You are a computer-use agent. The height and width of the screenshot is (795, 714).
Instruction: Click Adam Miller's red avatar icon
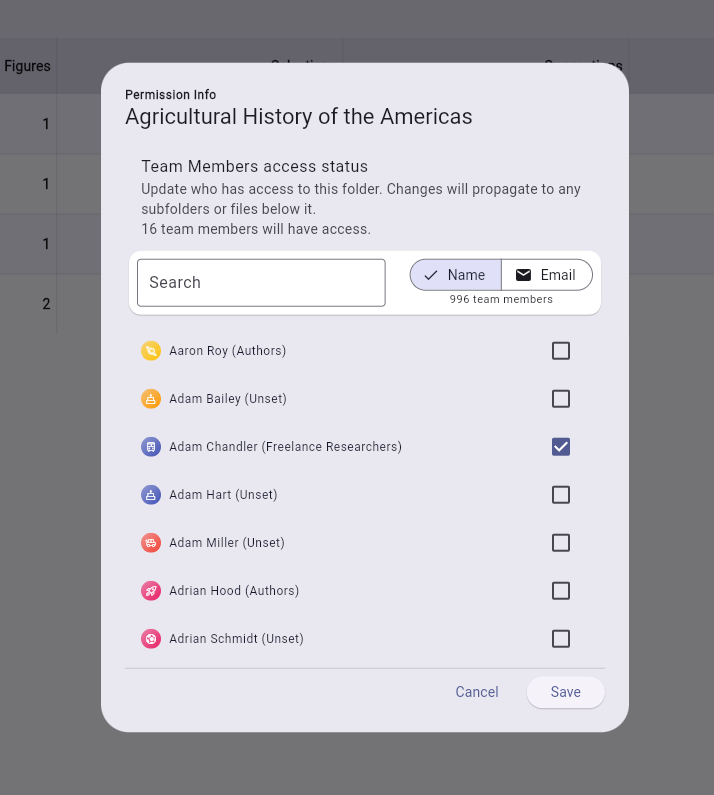(x=151, y=543)
